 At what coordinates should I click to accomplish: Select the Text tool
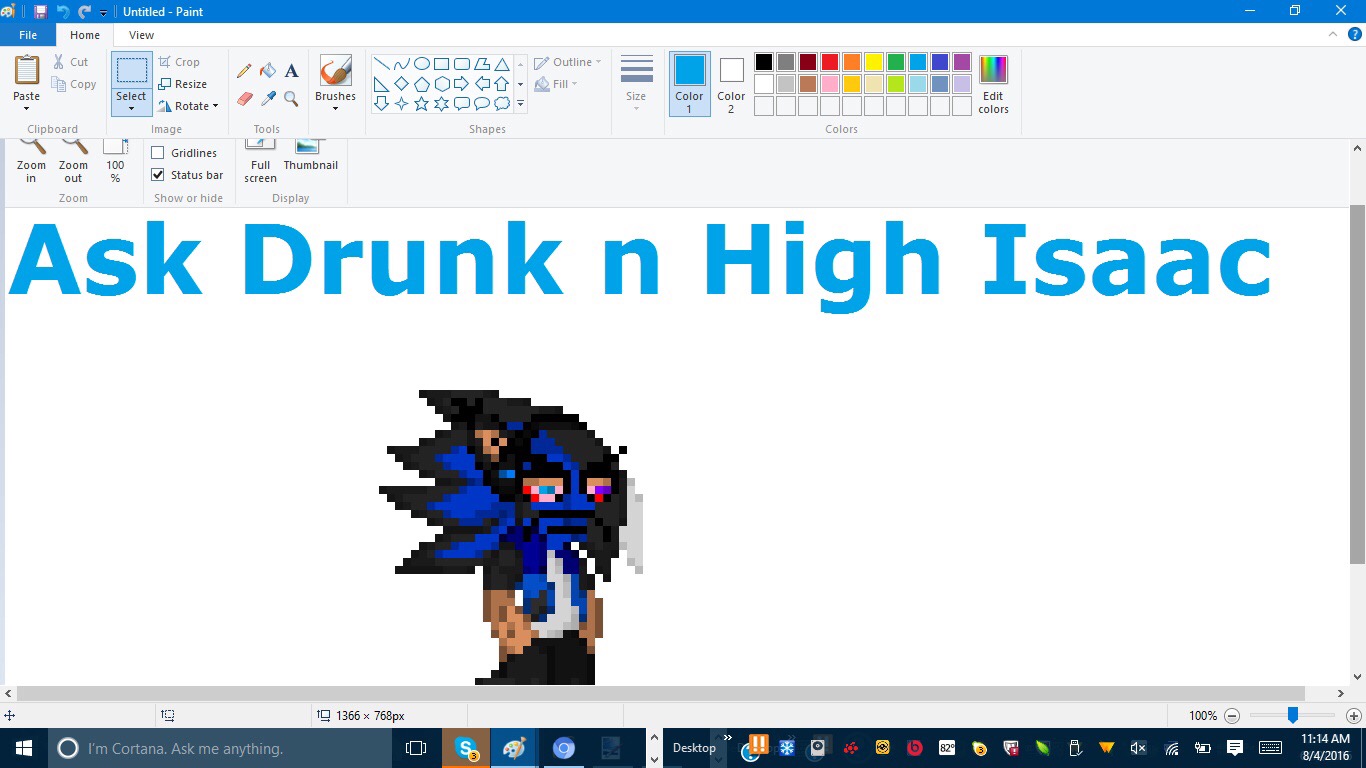[292, 71]
